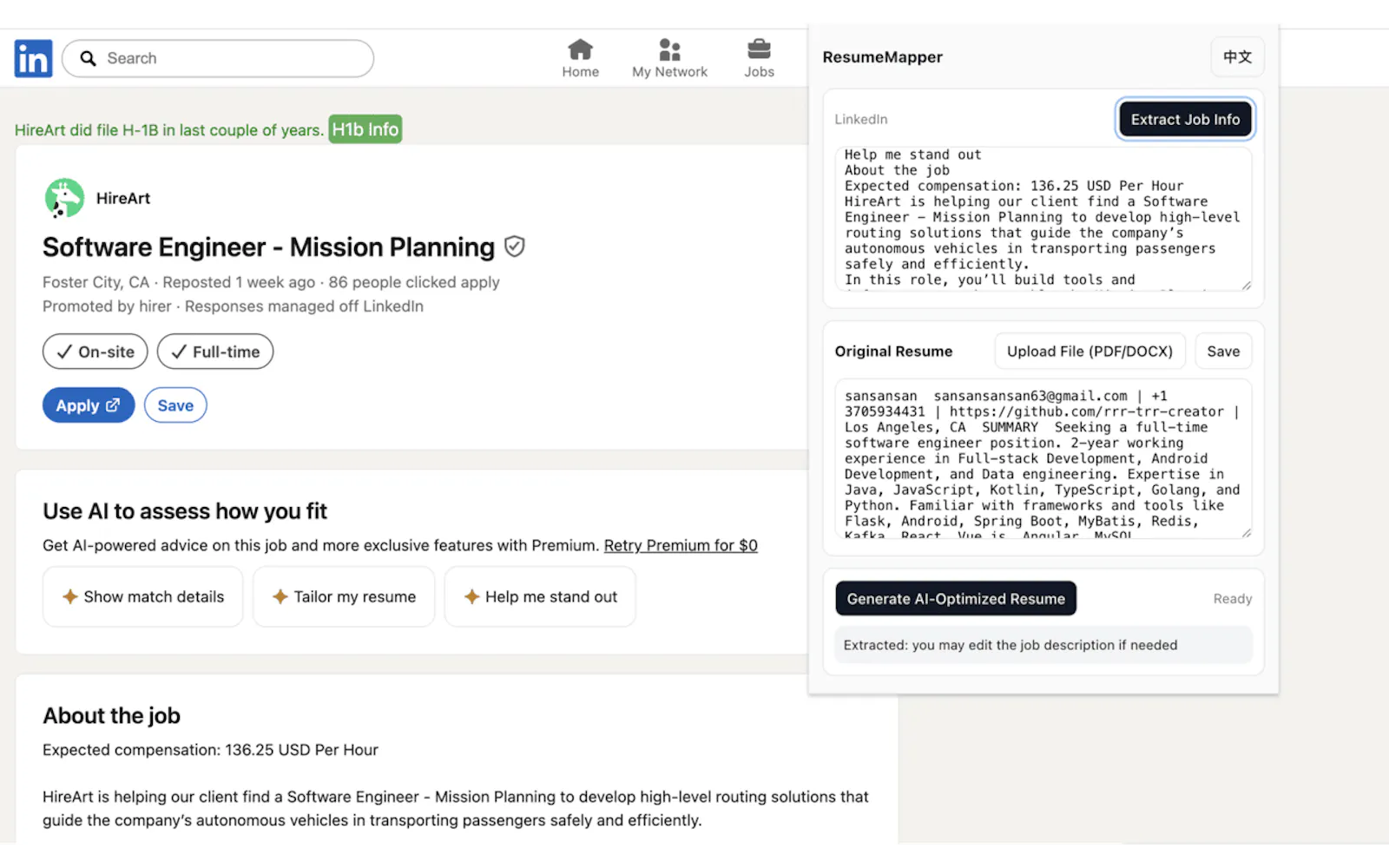This screenshot has width=1389, height=868.
Task: Click the 'Promoted by hirer' line
Action: point(233,306)
